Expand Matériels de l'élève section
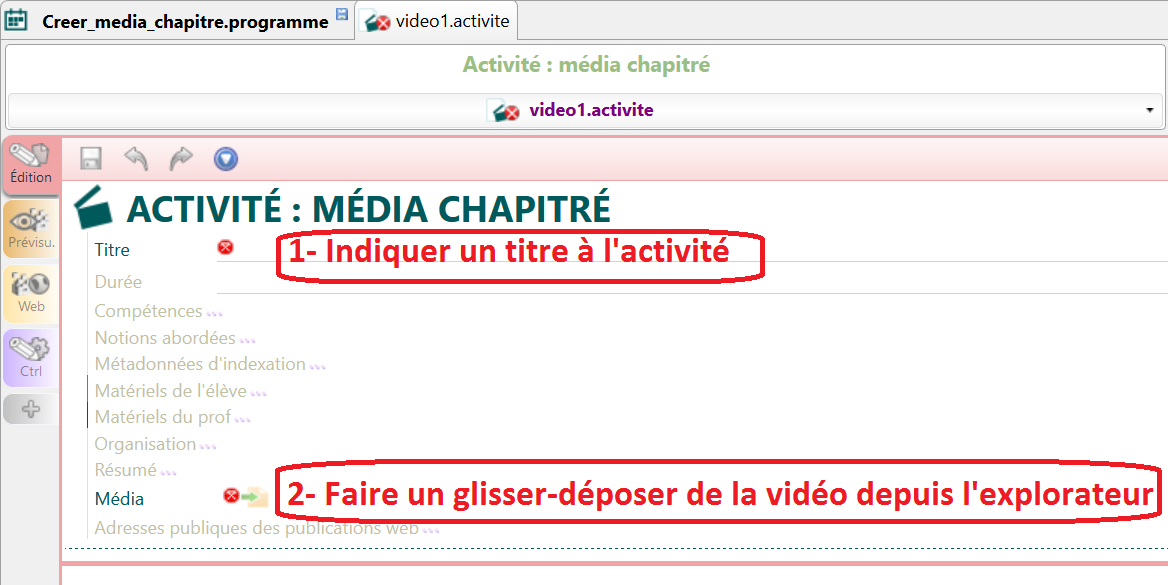The height and width of the screenshot is (585, 1168). pos(180,391)
